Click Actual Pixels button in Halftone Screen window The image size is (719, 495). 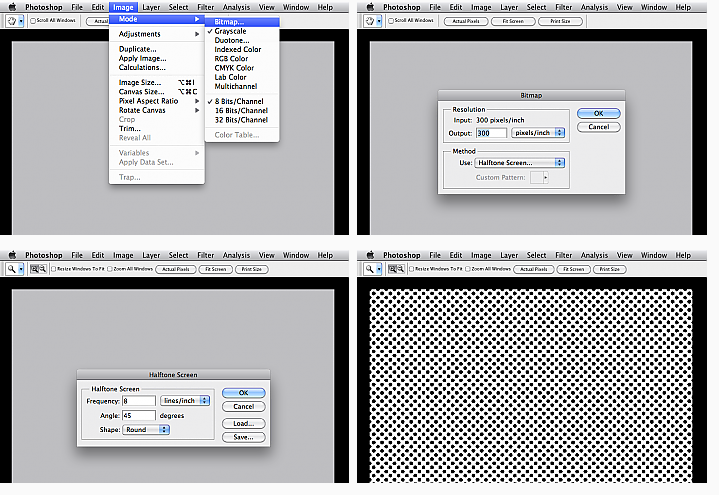176,269
